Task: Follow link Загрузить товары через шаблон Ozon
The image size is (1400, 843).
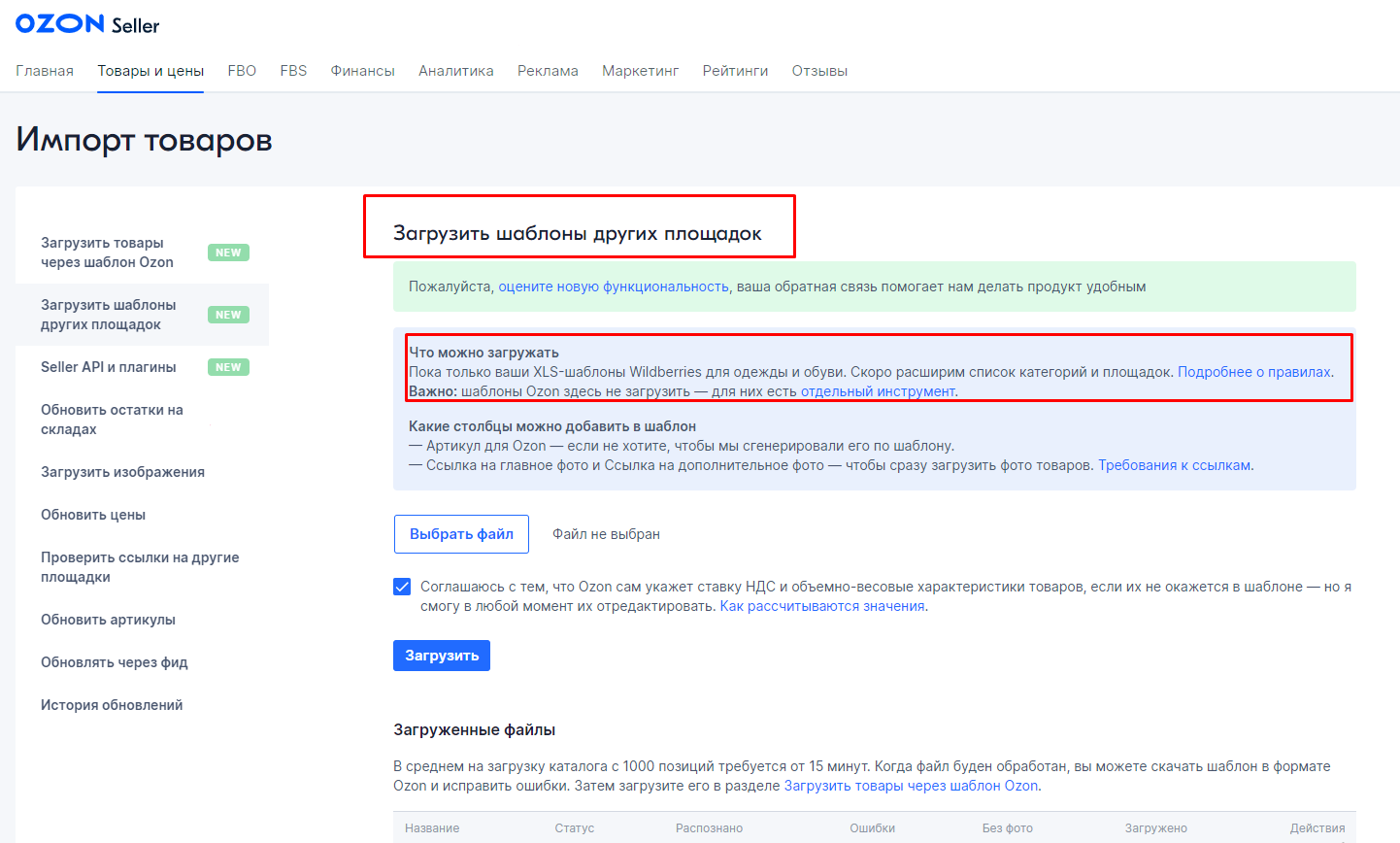Action: point(911,786)
